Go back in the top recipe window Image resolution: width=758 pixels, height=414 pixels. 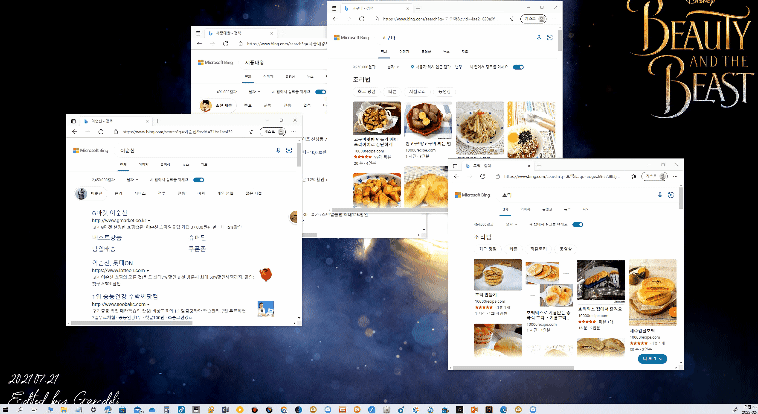[x=335, y=18]
